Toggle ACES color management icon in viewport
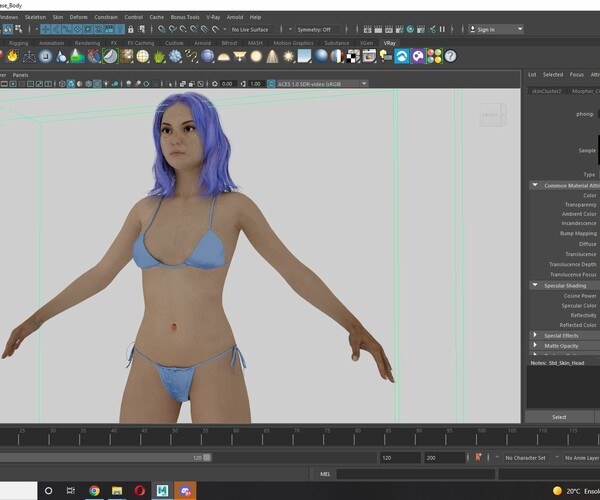 (271, 84)
